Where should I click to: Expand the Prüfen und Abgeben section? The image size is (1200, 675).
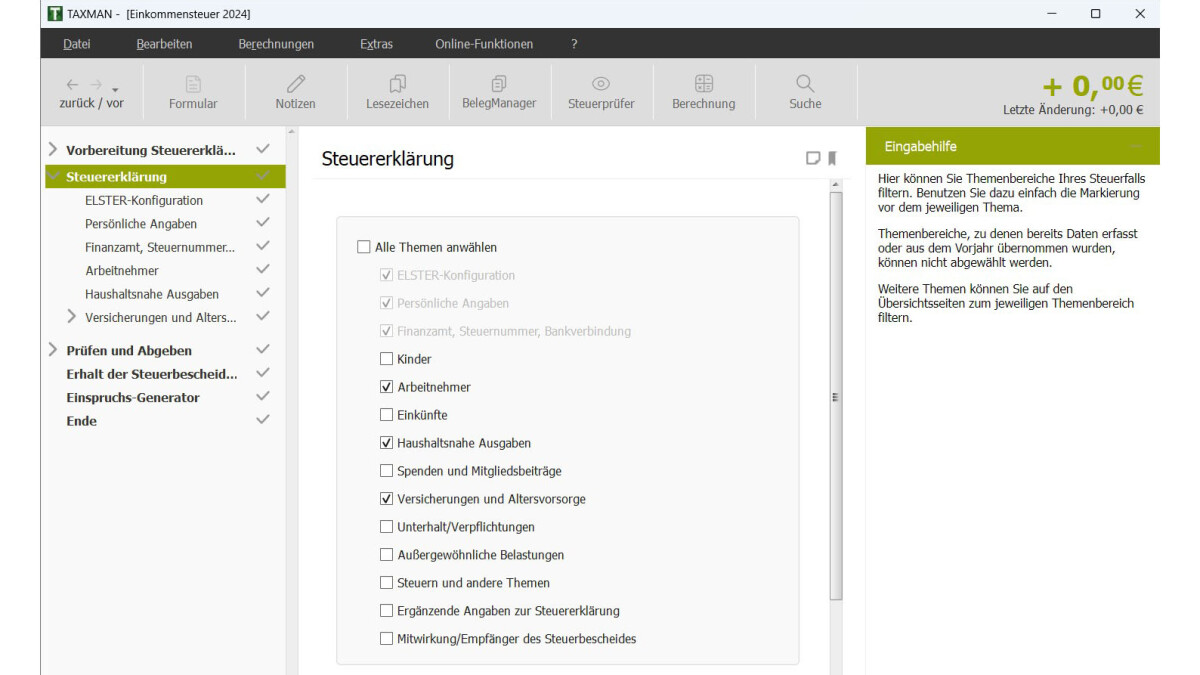52,350
